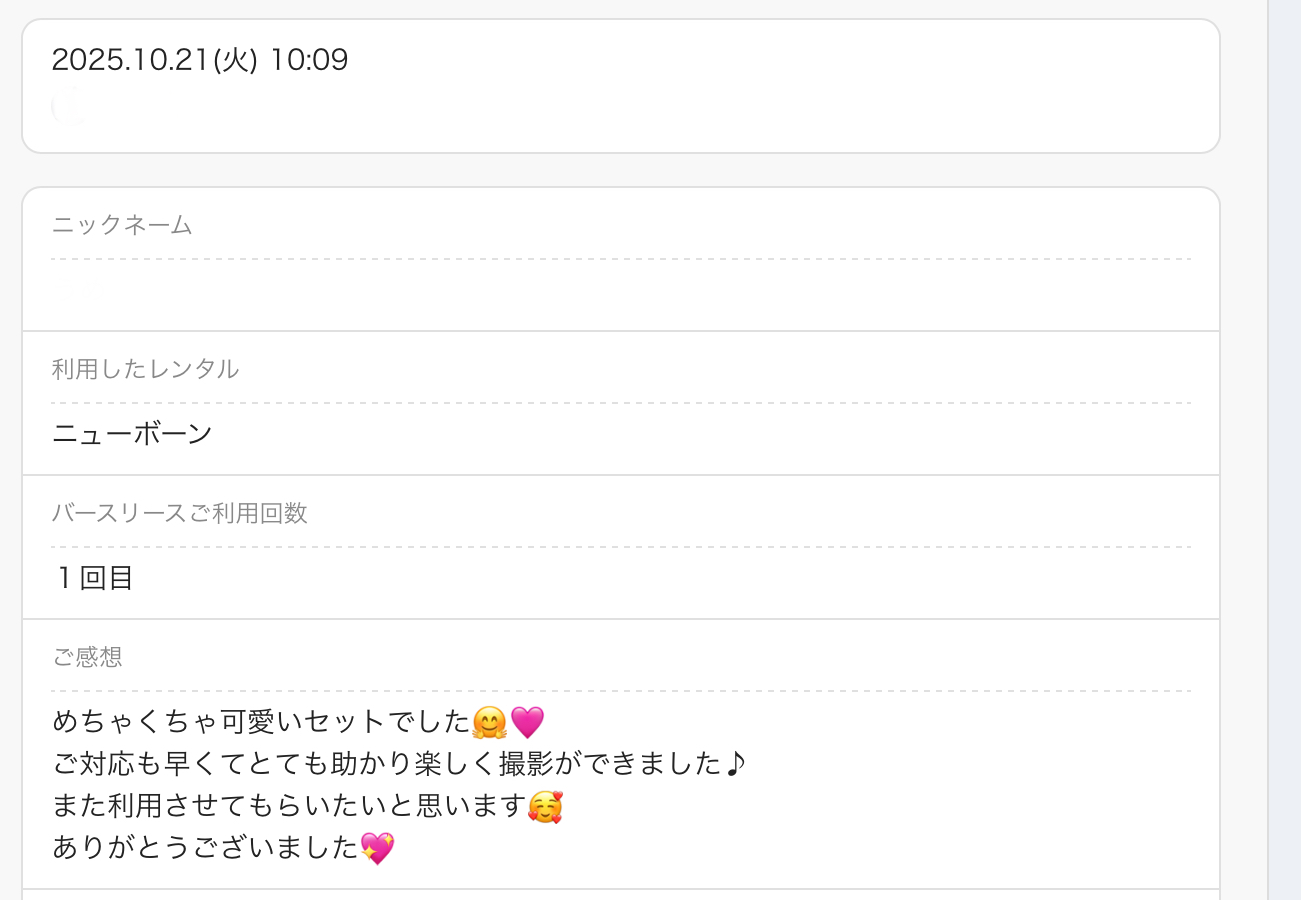This screenshot has width=1301, height=900.
Task: Click the また利用させてもらいたい review line
Action: (x=288, y=807)
